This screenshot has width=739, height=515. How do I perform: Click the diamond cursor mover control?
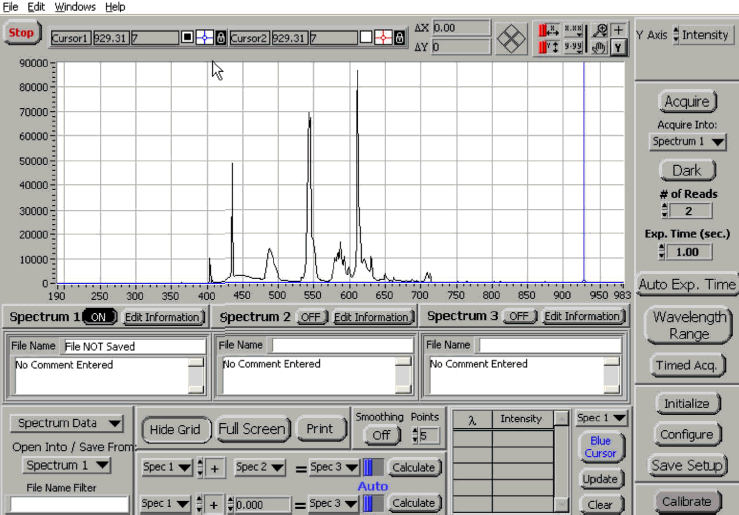click(x=512, y=38)
